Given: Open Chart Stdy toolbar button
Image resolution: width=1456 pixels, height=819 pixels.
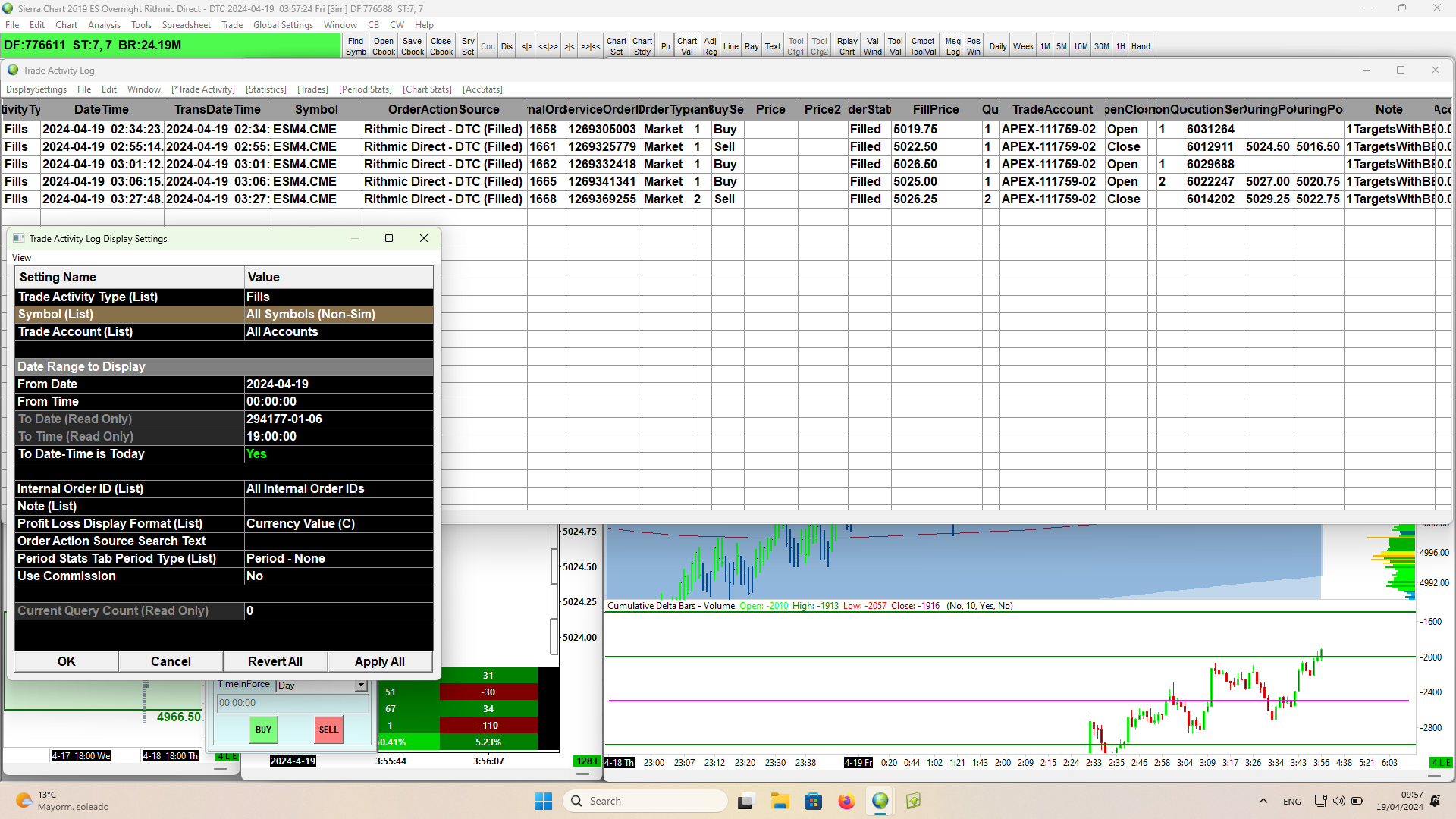Looking at the screenshot, I should (642, 46).
